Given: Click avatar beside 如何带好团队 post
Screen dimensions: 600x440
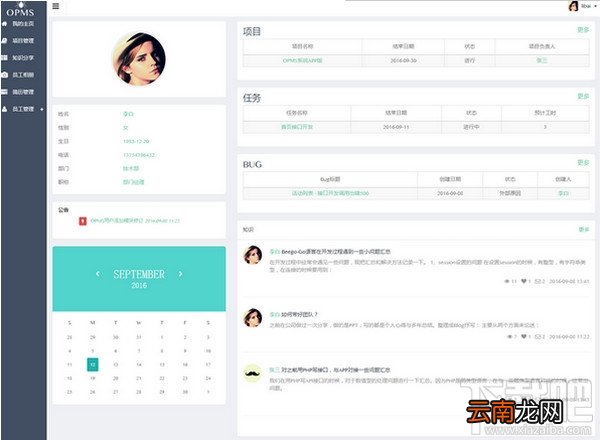Looking at the screenshot, I should coord(253,318).
